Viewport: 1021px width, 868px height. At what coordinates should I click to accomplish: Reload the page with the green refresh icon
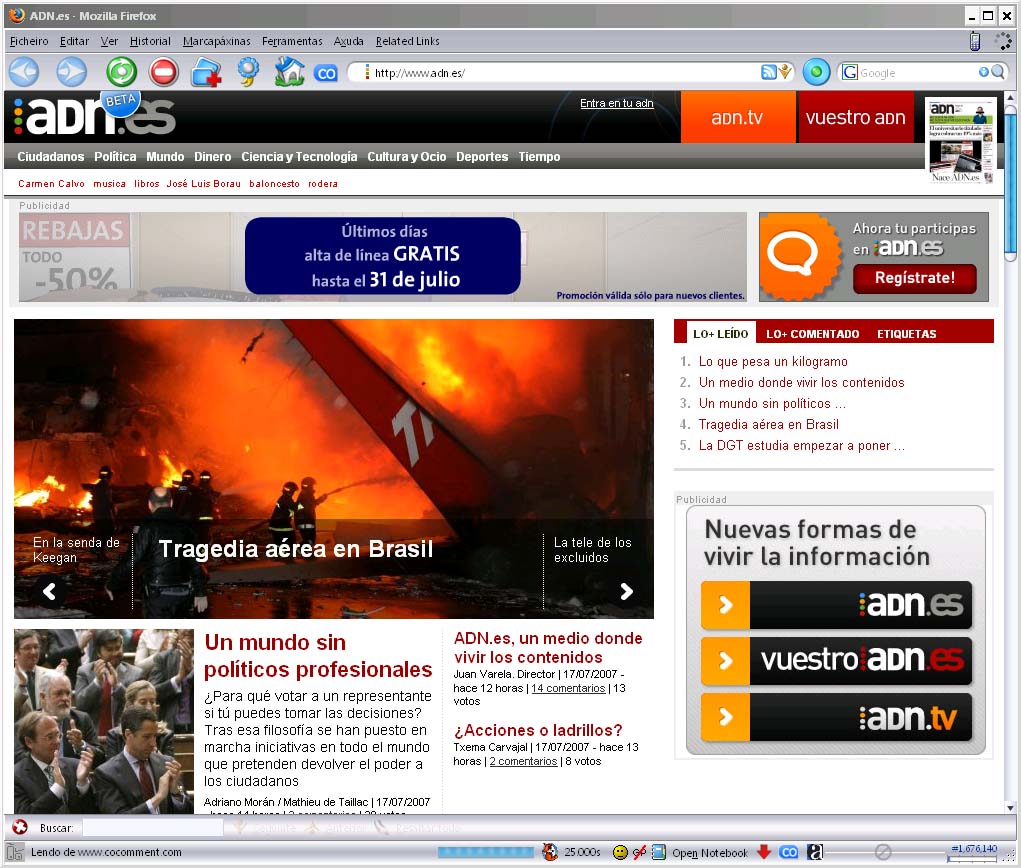pyautogui.click(x=122, y=72)
